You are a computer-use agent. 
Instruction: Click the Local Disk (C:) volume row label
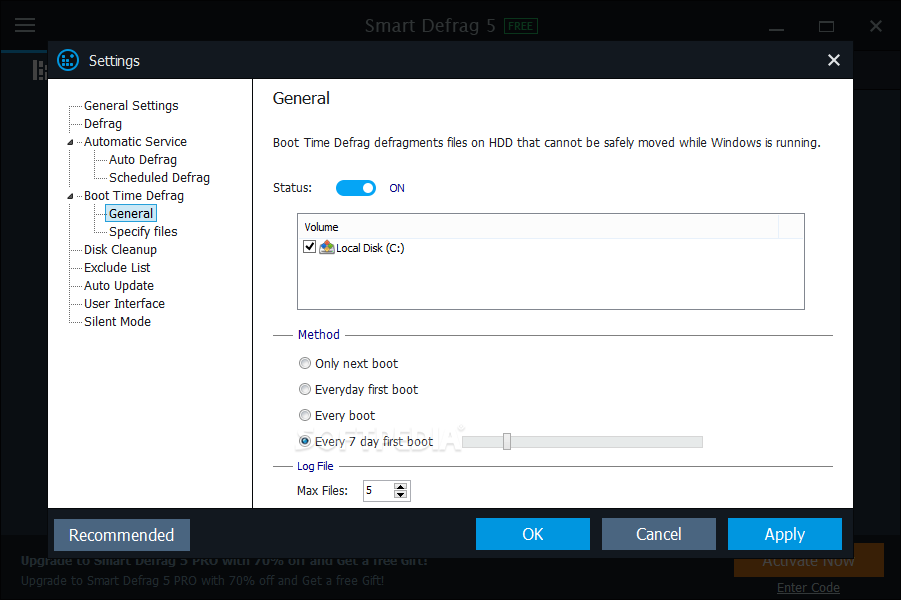click(x=370, y=248)
